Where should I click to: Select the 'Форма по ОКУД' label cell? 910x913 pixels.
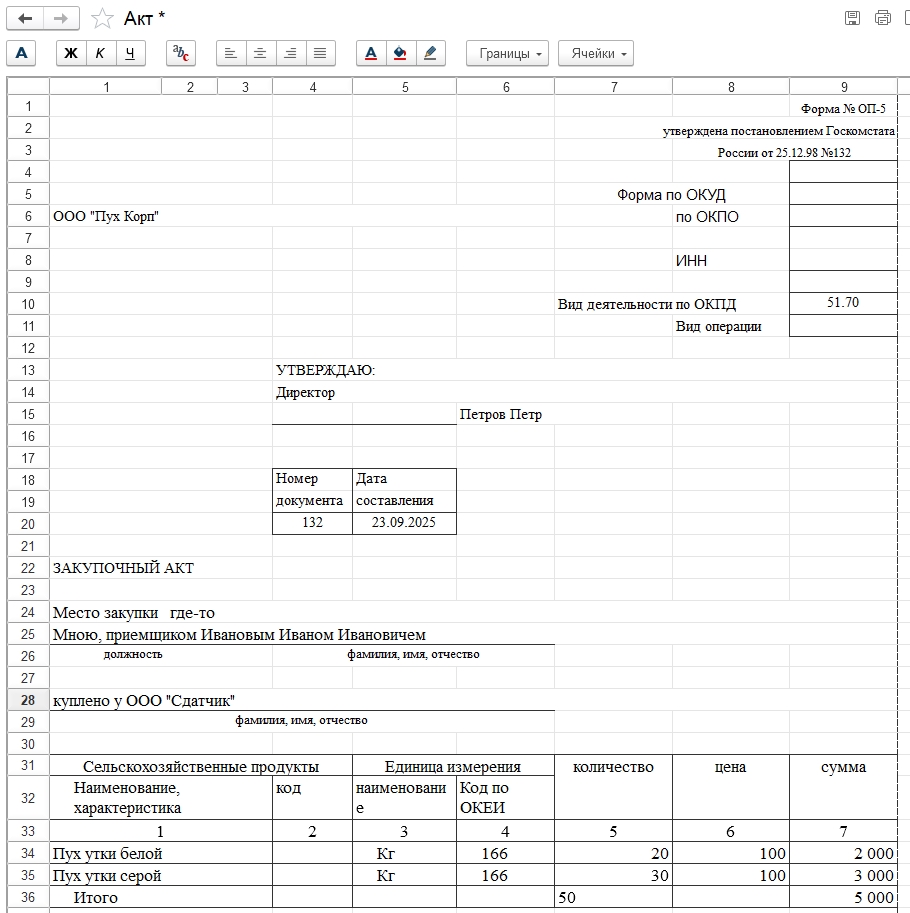coord(671,194)
